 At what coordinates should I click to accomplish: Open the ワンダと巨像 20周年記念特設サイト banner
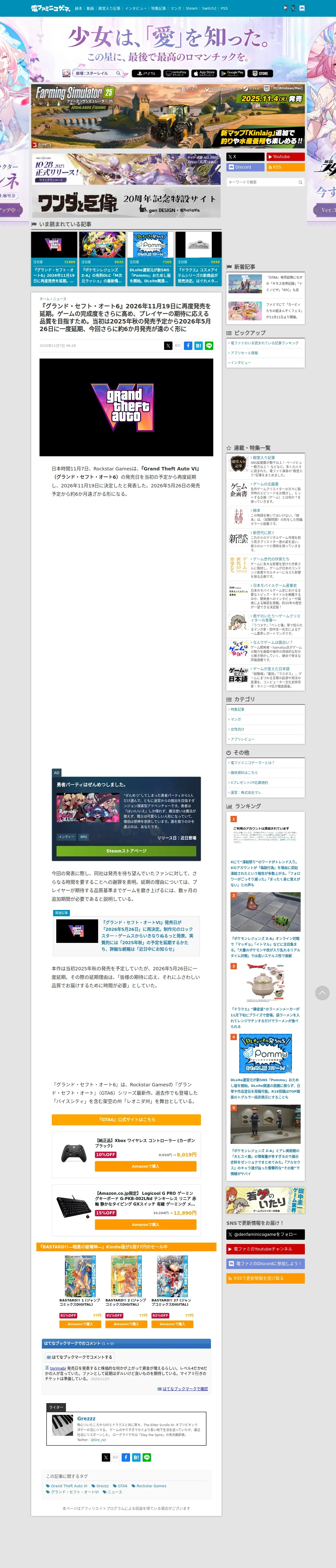[x=126, y=202]
